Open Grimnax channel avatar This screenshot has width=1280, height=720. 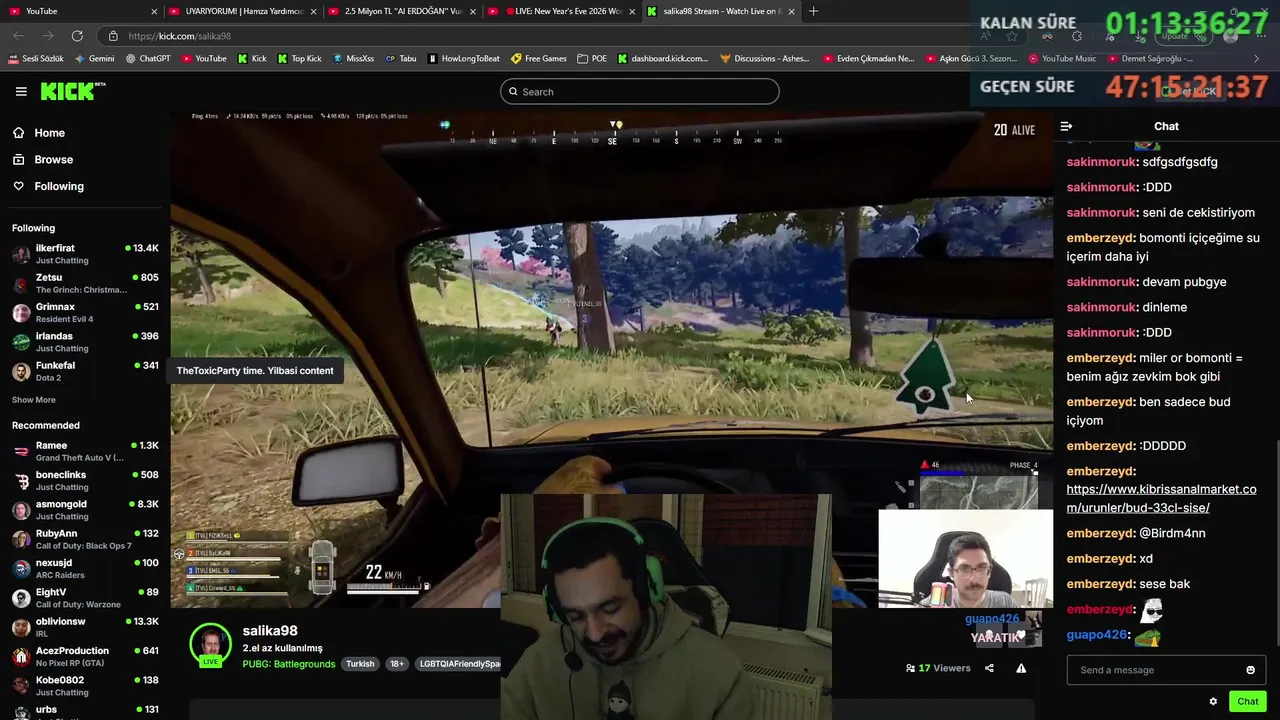21,313
